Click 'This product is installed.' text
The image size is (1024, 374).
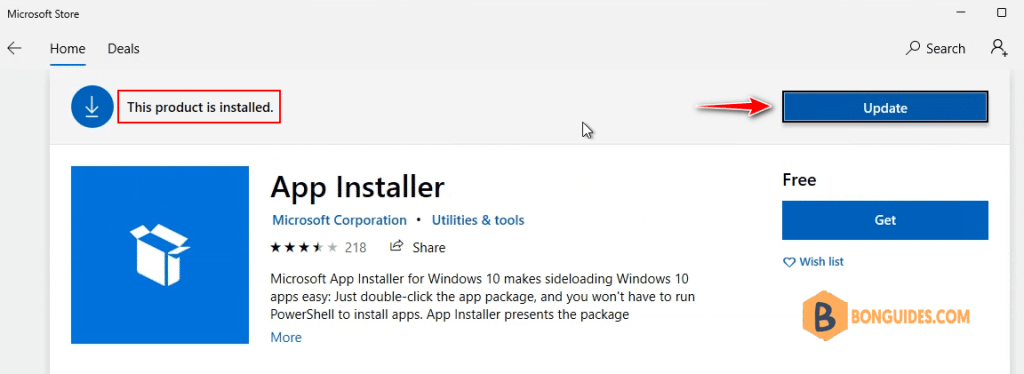tap(200, 107)
